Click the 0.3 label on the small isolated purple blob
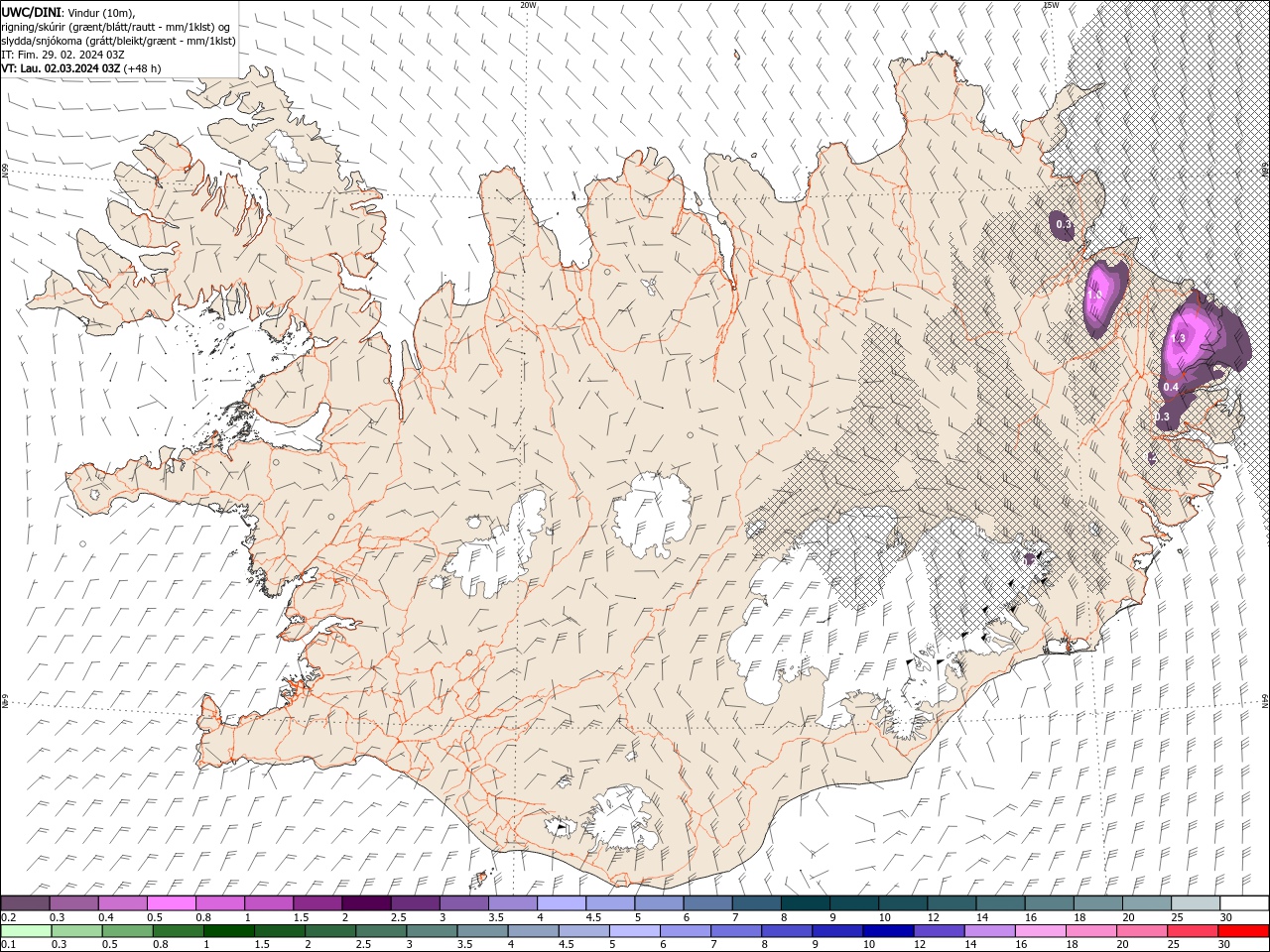The width and height of the screenshot is (1270, 952). (x=1064, y=225)
